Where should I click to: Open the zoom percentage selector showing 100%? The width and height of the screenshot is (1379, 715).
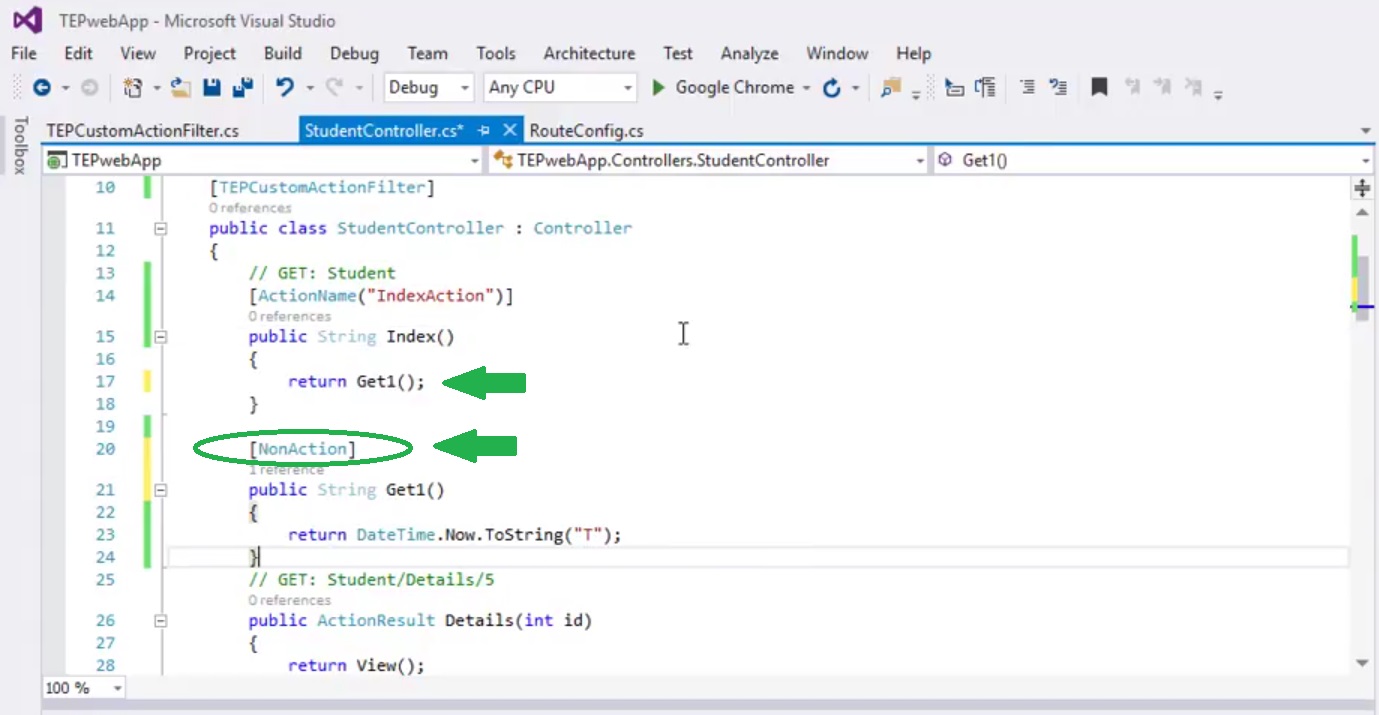click(x=83, y=688)
